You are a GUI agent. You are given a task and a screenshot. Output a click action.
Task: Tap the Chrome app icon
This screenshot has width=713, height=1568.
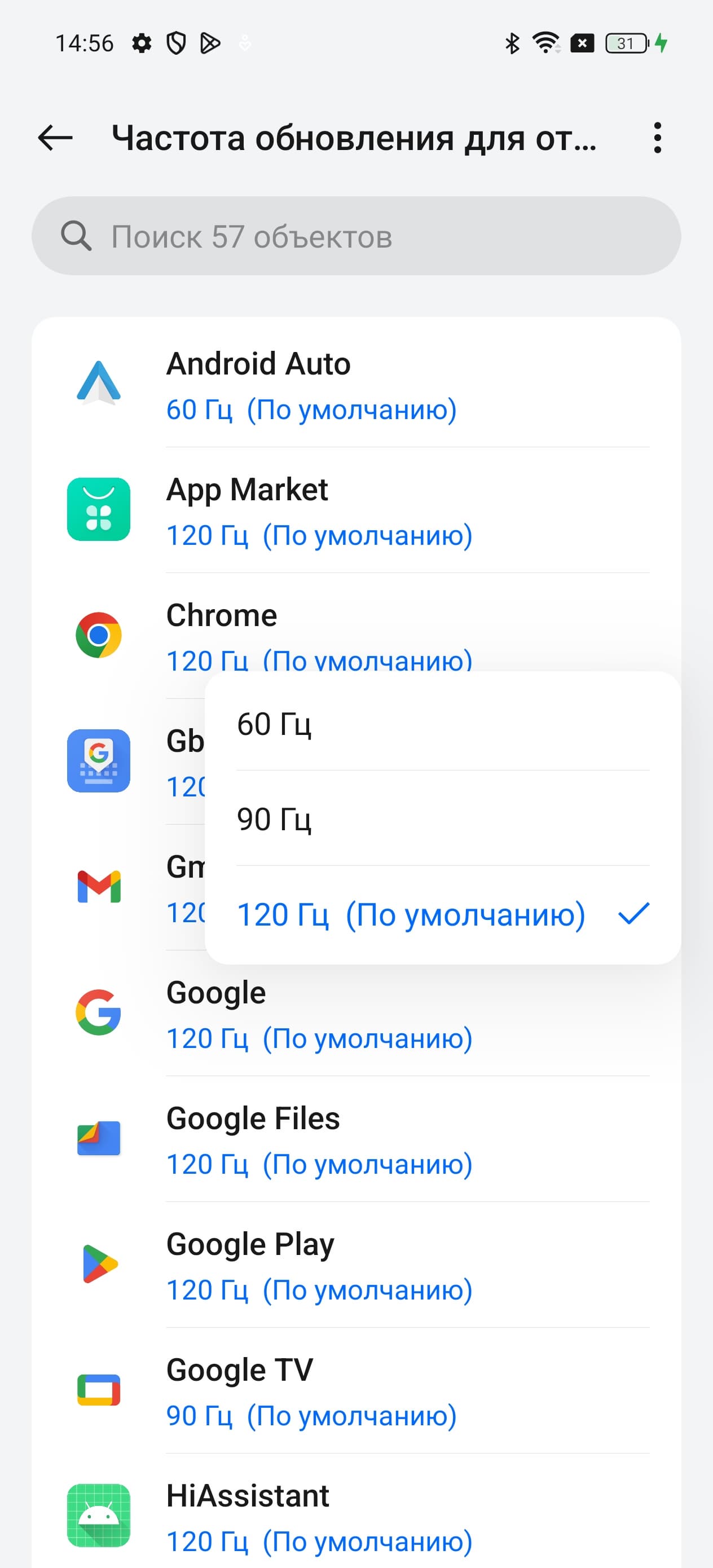click(99, 635)
